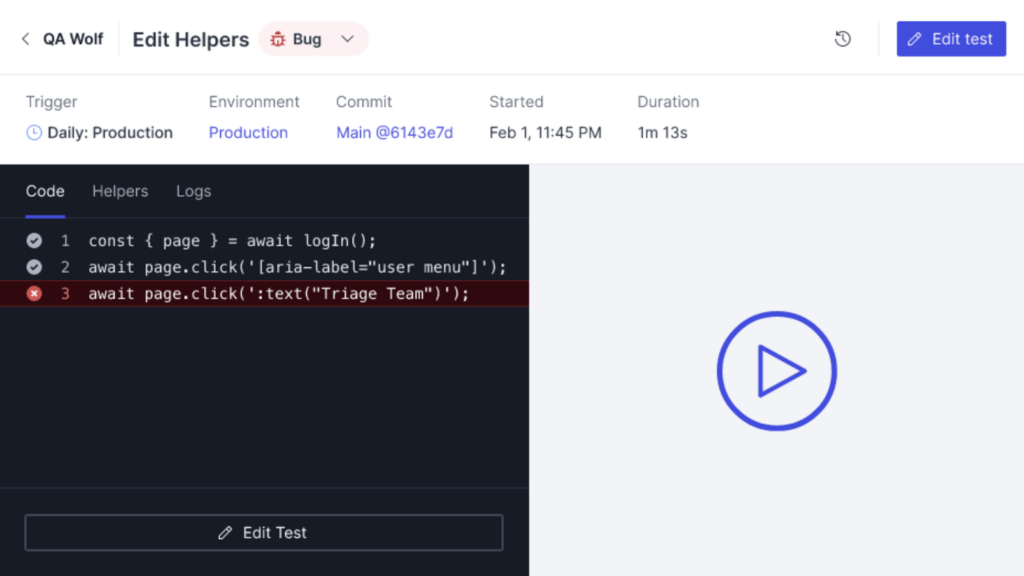Select failed code line 3 Triage Team
1024x576 pixels.
(278, 293)
